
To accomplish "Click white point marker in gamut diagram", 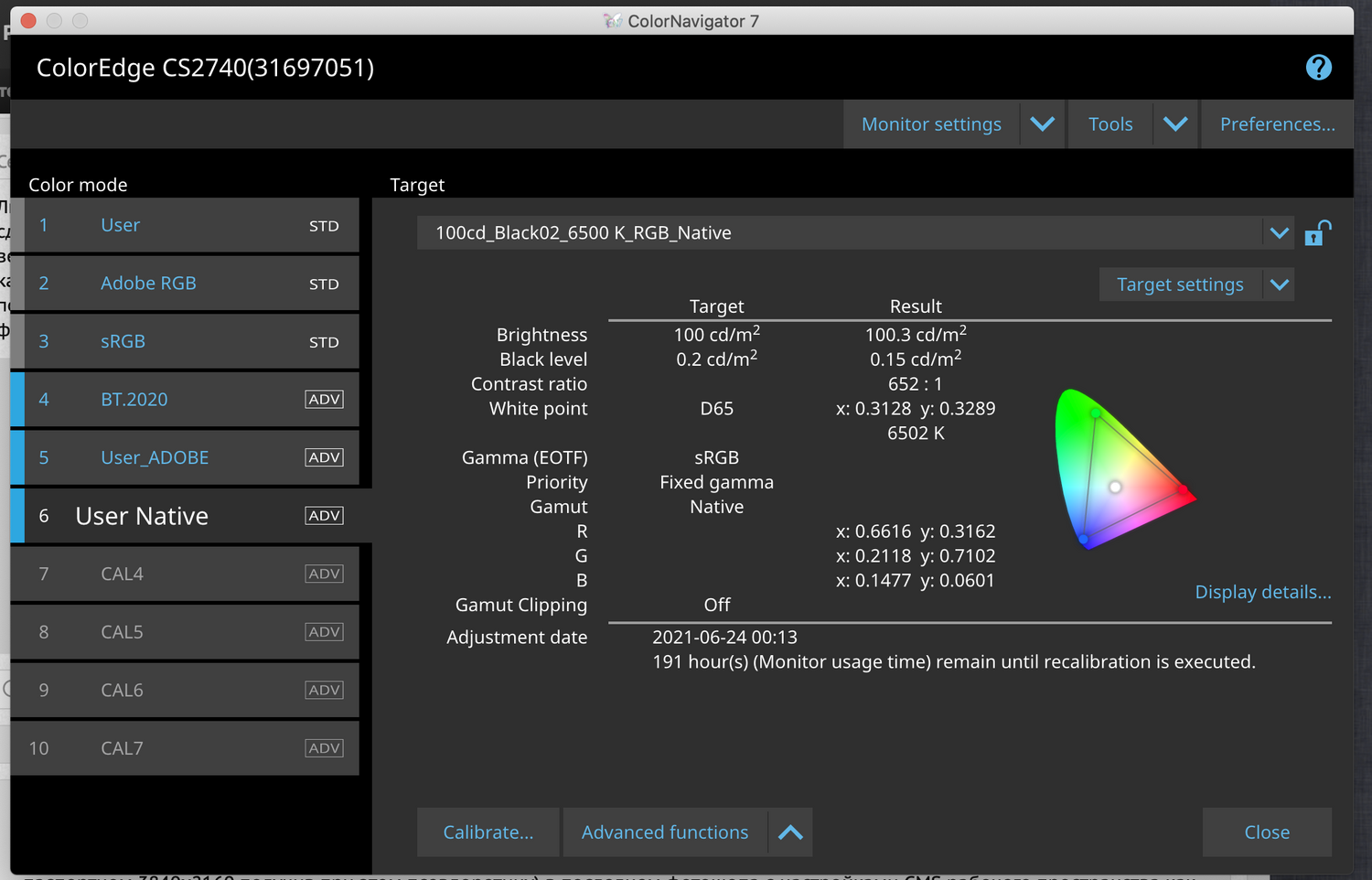I will click(x=1115, y=487).
